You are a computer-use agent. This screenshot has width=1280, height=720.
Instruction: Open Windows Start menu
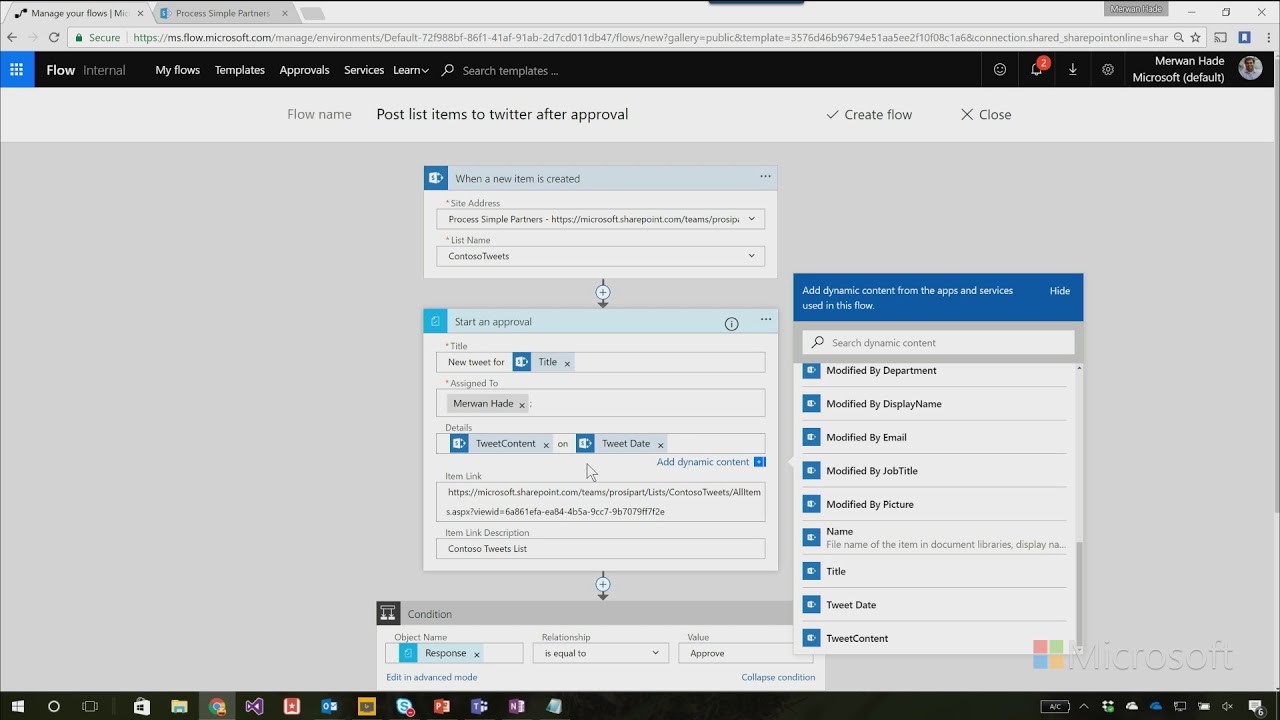pos(17,706)
